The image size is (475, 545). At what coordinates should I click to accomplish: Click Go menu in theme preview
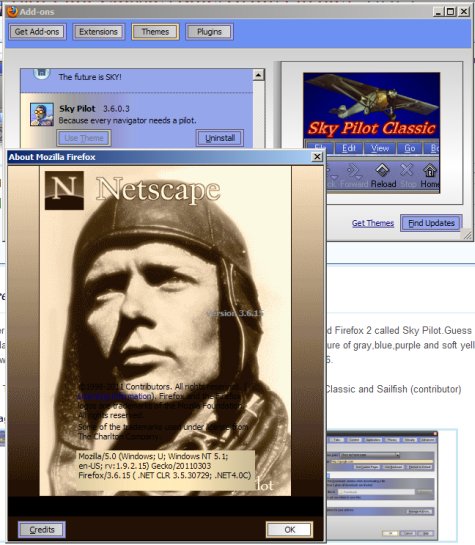(409, 148)
